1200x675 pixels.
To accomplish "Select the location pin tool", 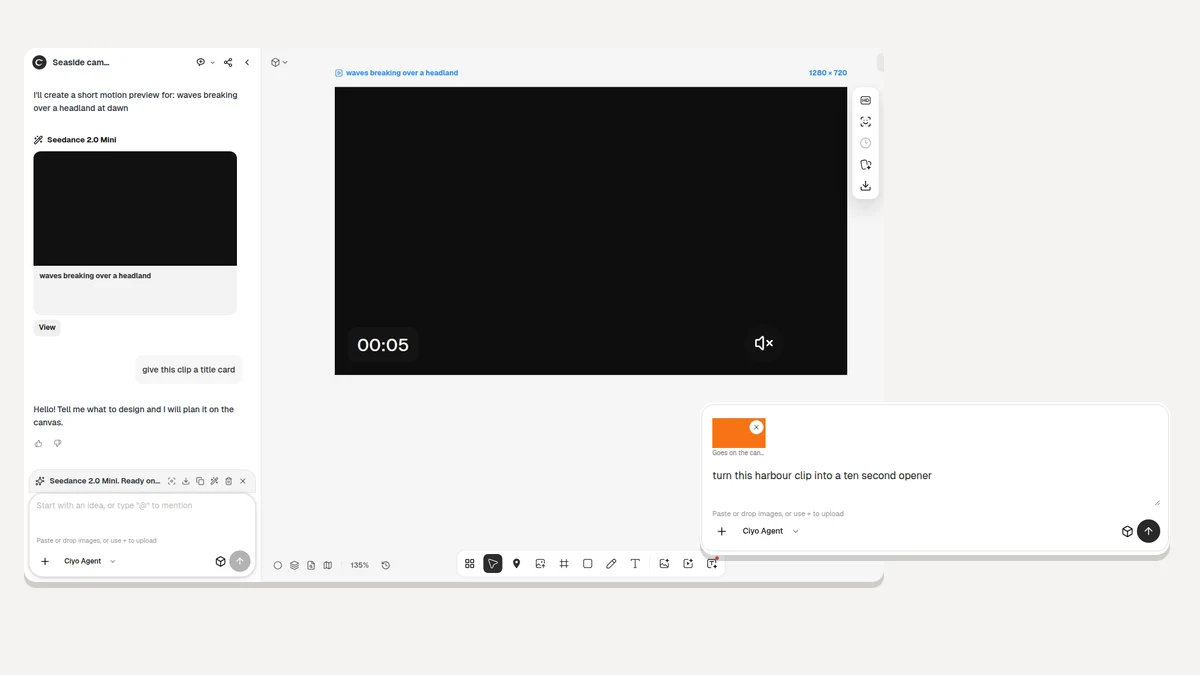I will [x=517, y=564].
